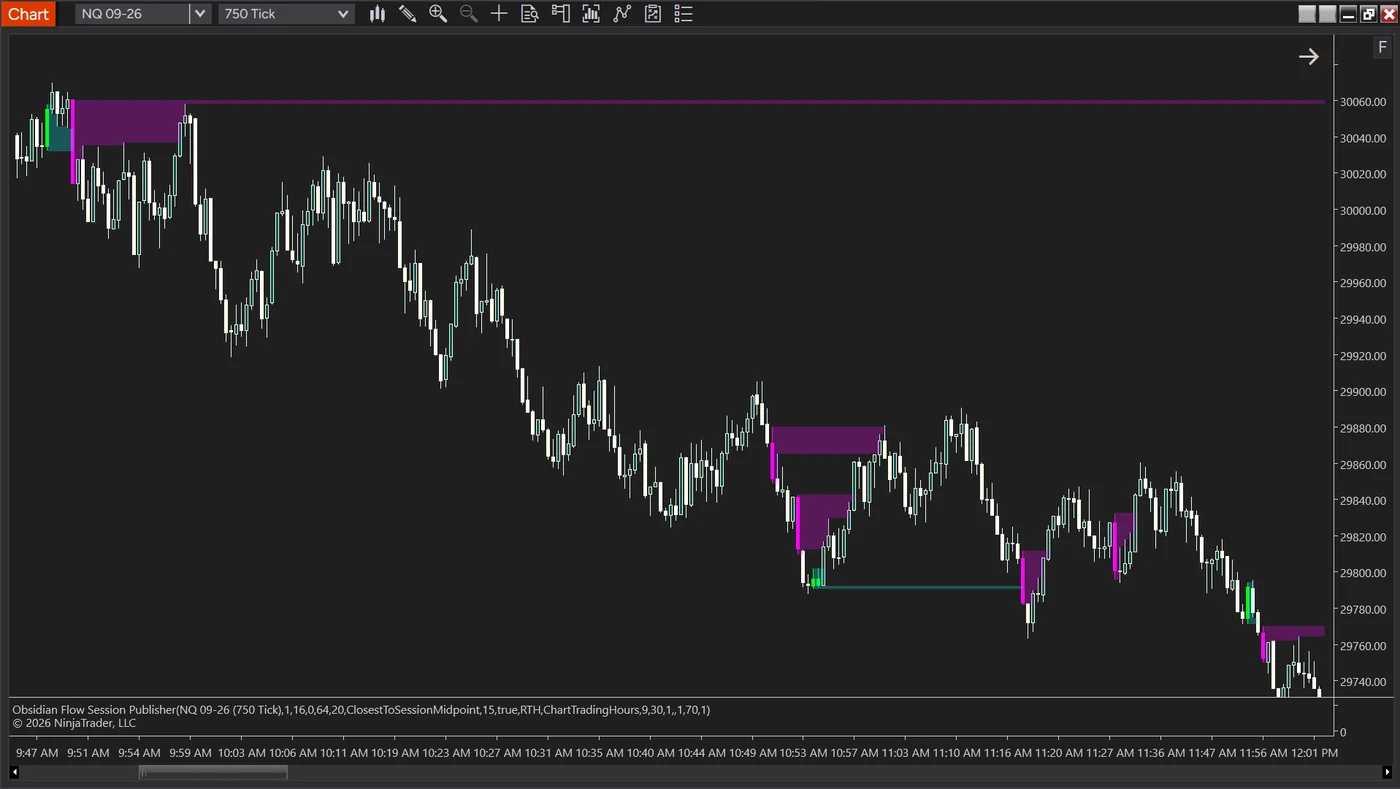
Task: Open the 750 Tick interval dropdown
Action: pos(286,14)
